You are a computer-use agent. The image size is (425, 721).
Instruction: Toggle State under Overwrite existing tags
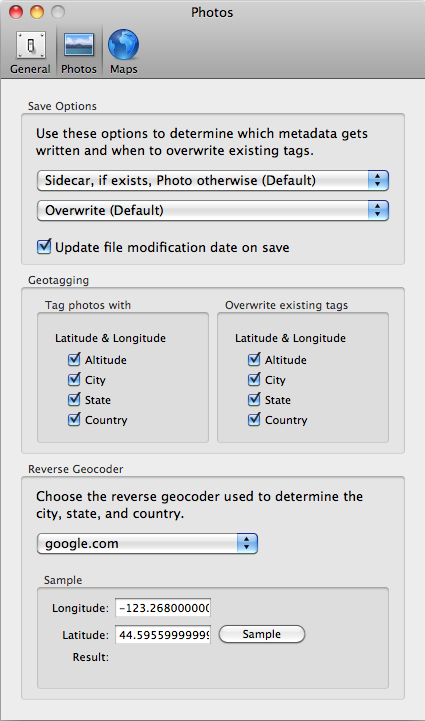[254, 400]
